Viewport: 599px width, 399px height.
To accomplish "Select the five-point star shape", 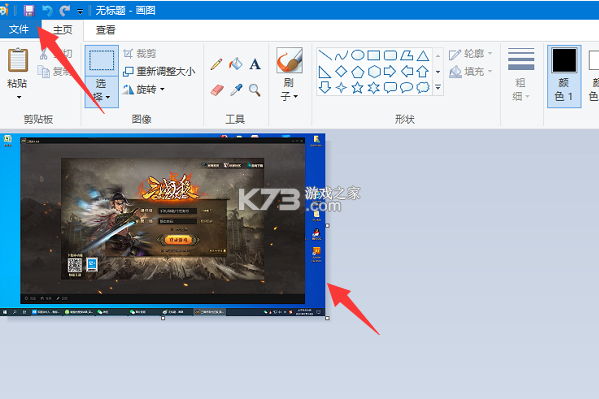I will click(x=358, y=88).
